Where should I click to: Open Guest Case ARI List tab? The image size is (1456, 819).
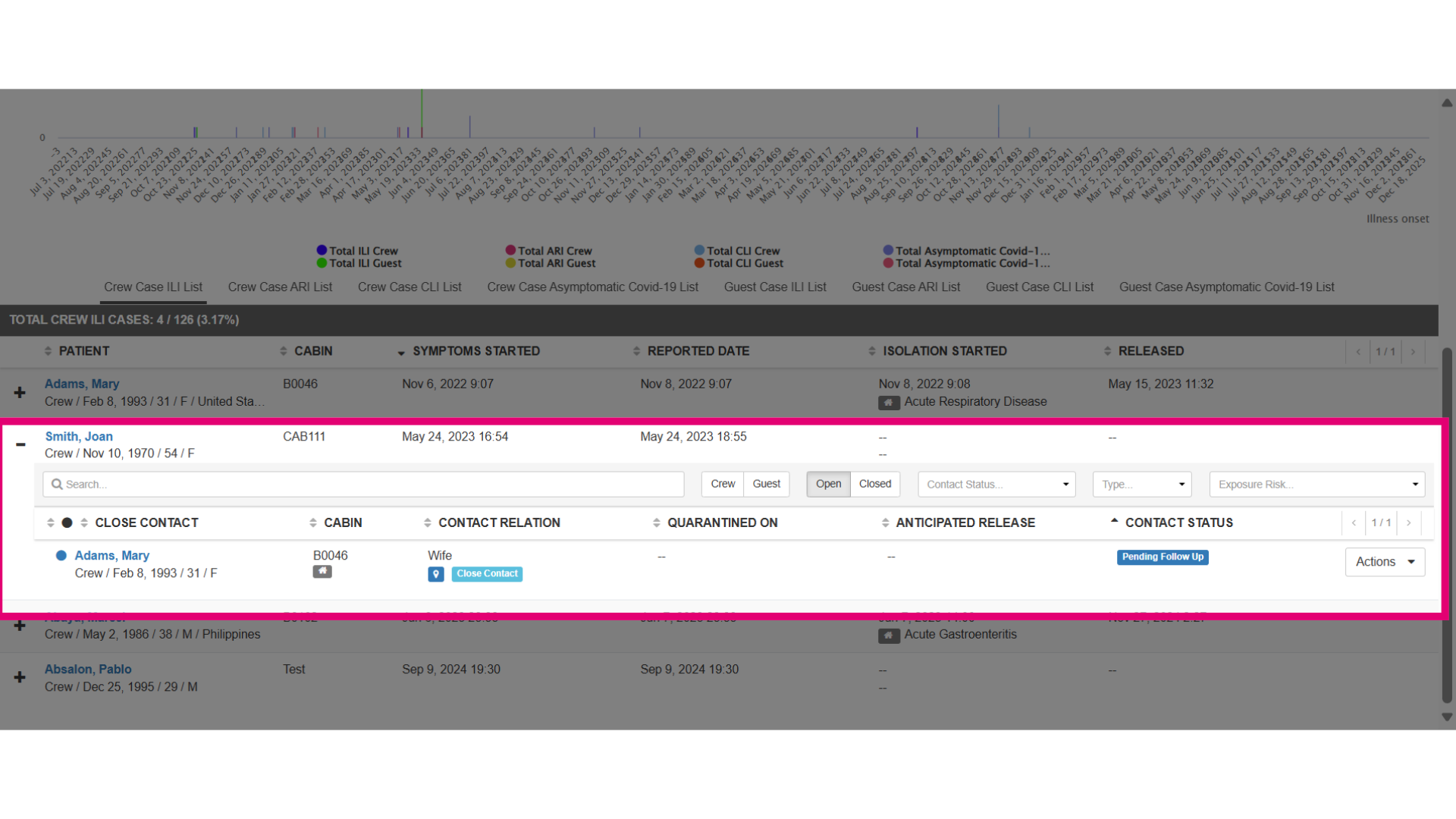tap(905, 287)
